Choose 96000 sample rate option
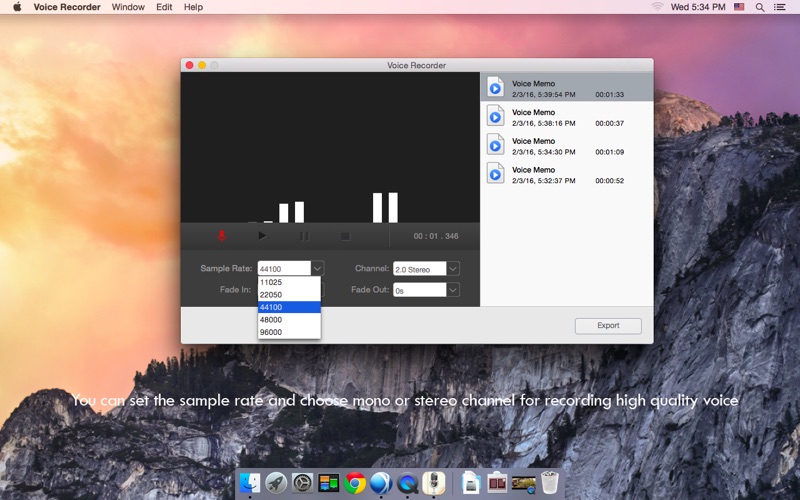 click(x=289, y=332)
